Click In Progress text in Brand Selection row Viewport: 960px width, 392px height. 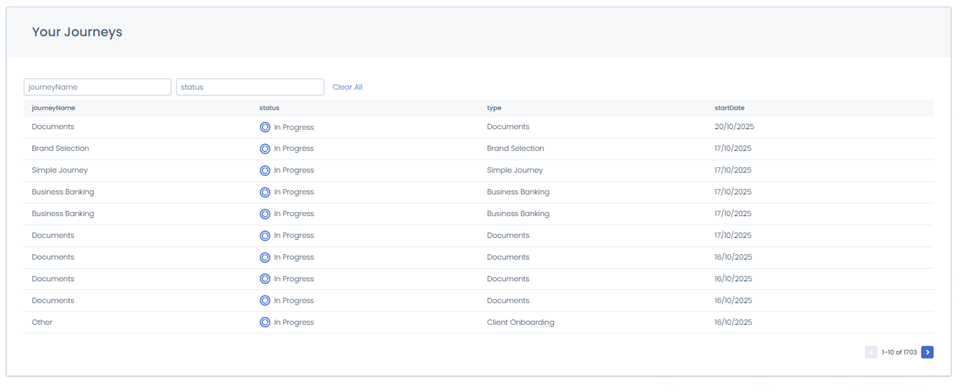point(294,148)
